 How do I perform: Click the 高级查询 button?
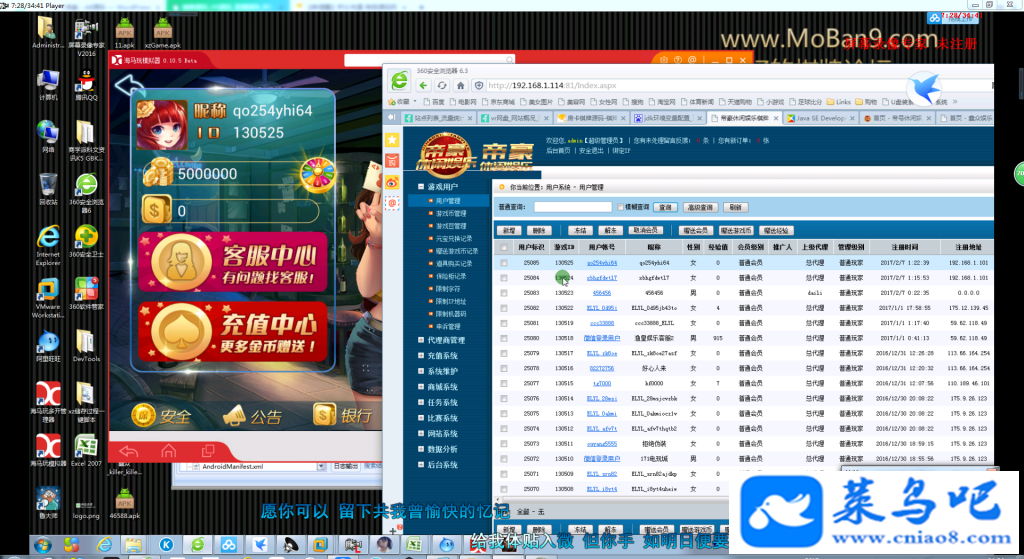click(700, 207)
